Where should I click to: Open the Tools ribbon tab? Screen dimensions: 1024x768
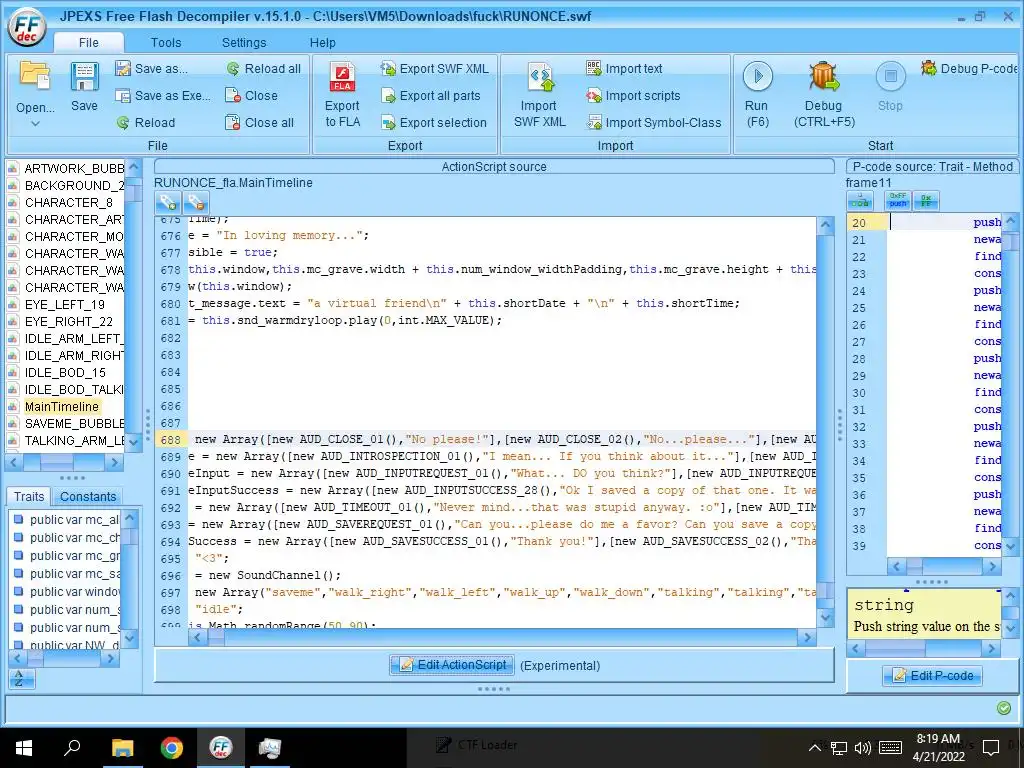(166, 42)
